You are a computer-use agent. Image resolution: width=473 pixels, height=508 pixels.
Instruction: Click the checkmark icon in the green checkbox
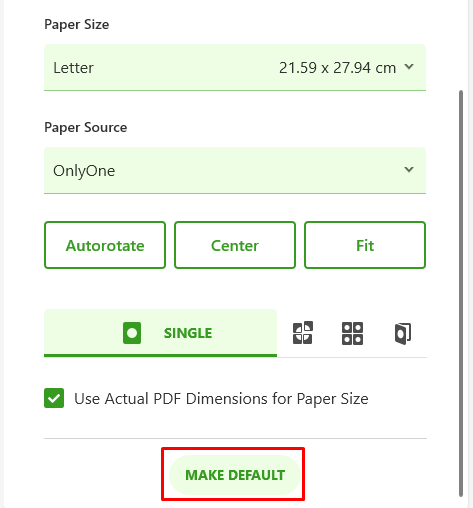(x=54, y=398)
